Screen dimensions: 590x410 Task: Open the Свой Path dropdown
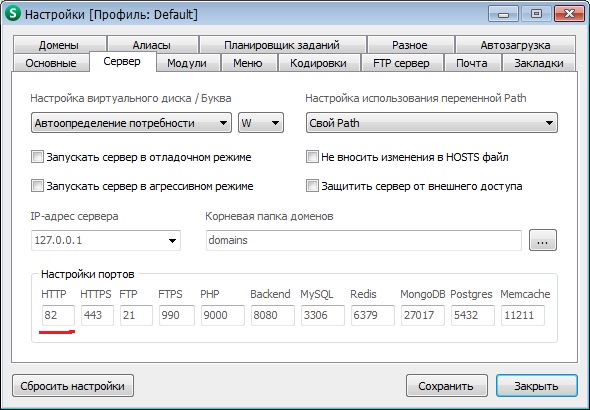point(432,123)
